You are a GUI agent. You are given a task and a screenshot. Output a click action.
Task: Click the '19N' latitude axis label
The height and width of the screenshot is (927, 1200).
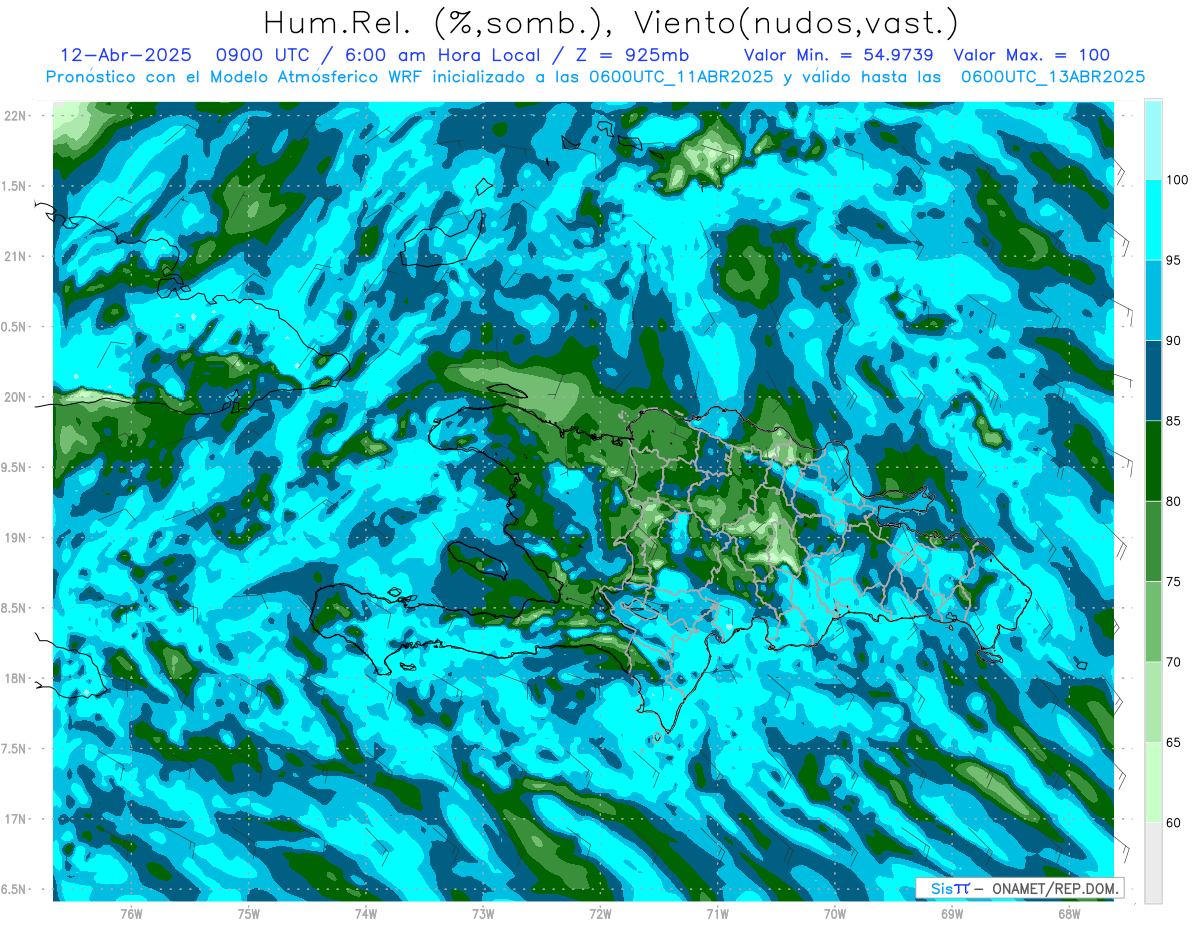pyautogui.click(x=15, y=537)
